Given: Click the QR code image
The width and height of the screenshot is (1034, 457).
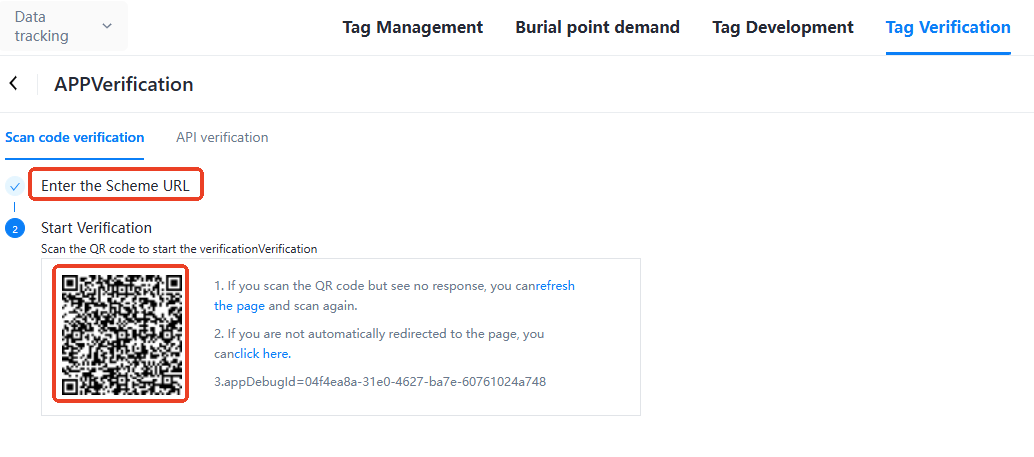Looking at the screenshot, I should pos(121,333).
